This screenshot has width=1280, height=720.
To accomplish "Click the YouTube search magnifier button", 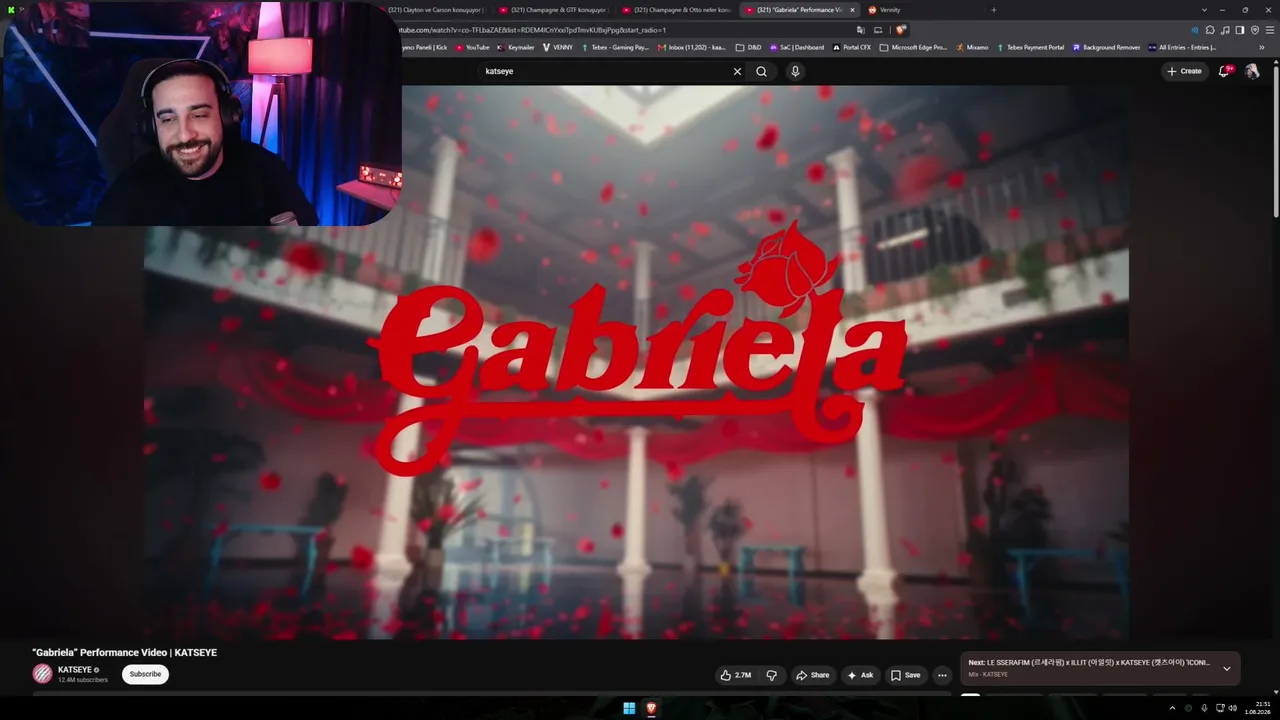I will (x=761, y=71).
